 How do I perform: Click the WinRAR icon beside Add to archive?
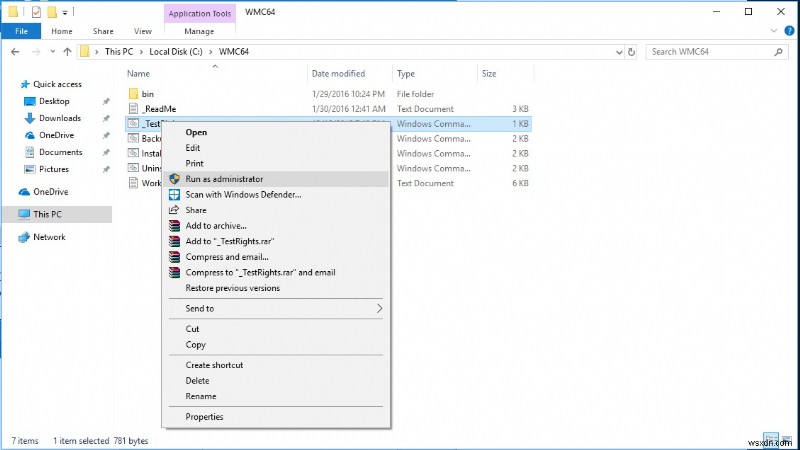(x=174, y=226)
